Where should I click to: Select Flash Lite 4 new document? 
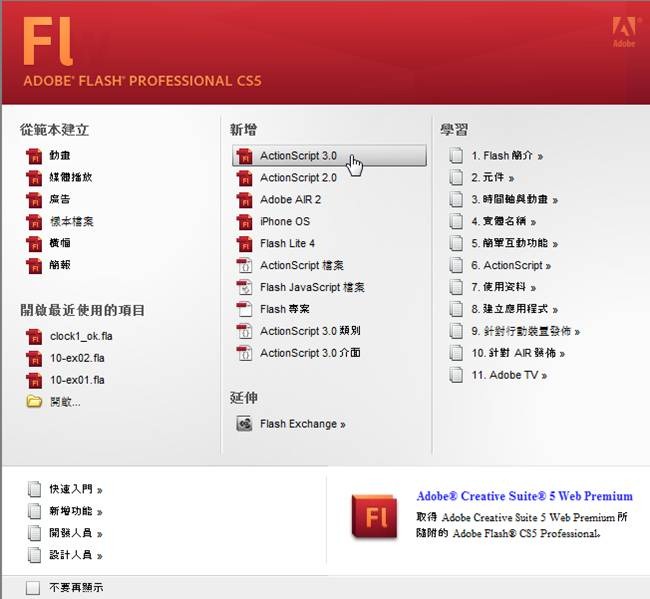(287, 243)
